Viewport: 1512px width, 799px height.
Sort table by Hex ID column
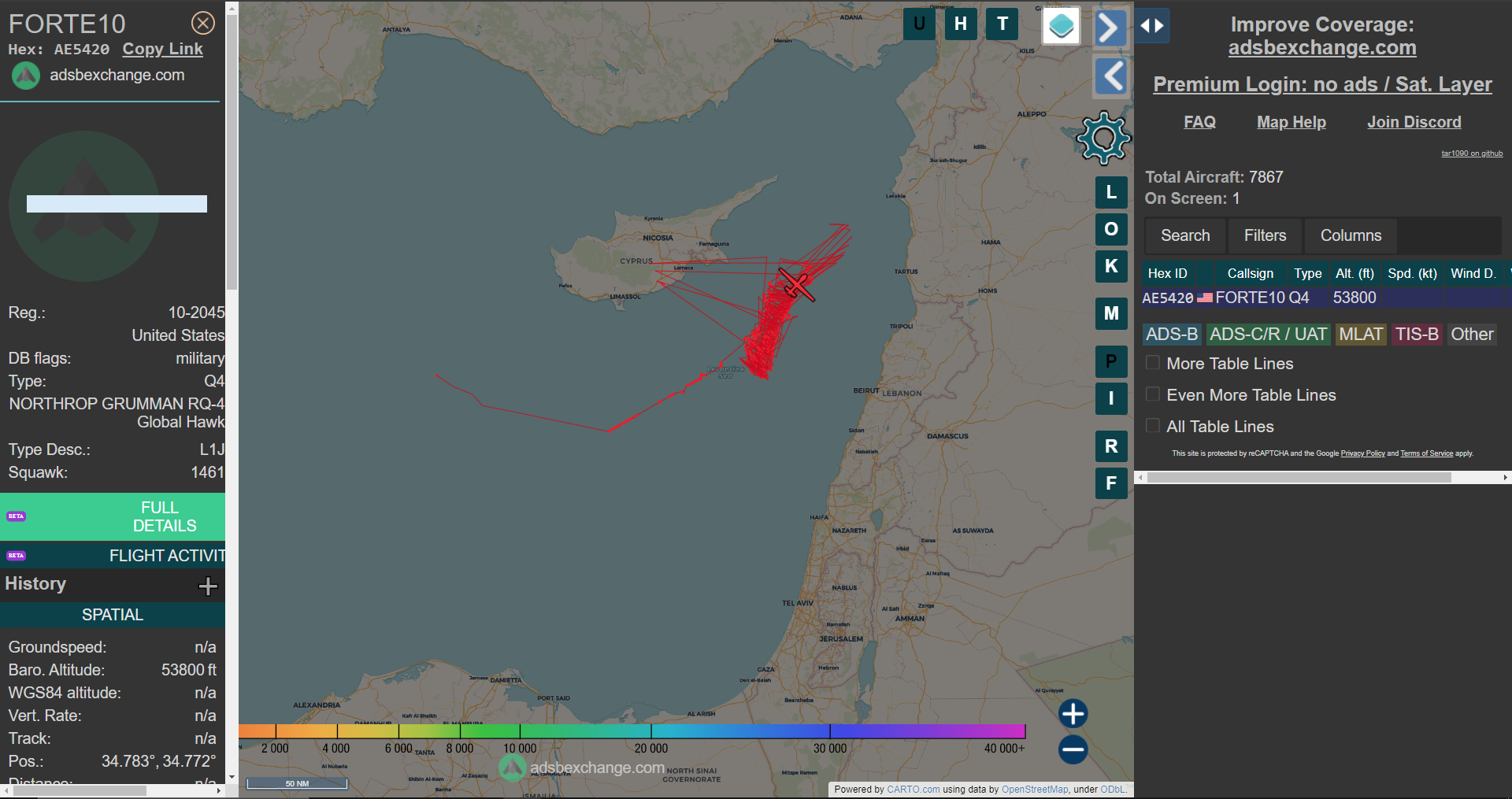pyautogui.click(x=1167, y=273)
